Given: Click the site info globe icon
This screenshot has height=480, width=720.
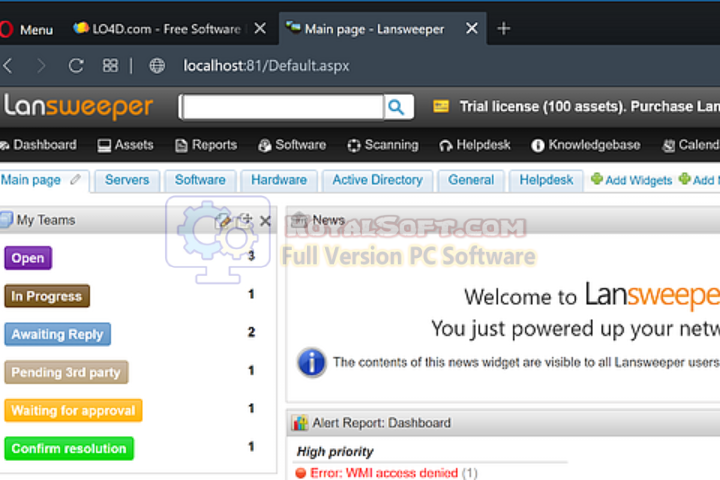Looking at the screenshot, I should pyautogui.click(x=157, y=66).
